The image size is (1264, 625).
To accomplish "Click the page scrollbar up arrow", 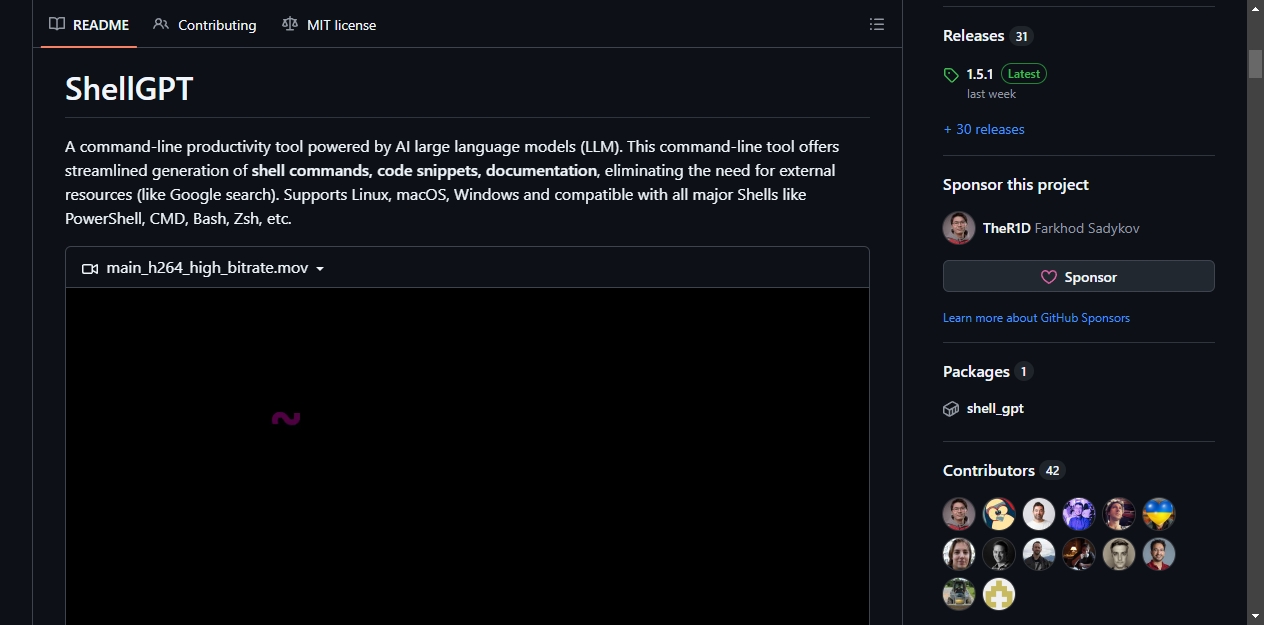I will coord(1255,9).
